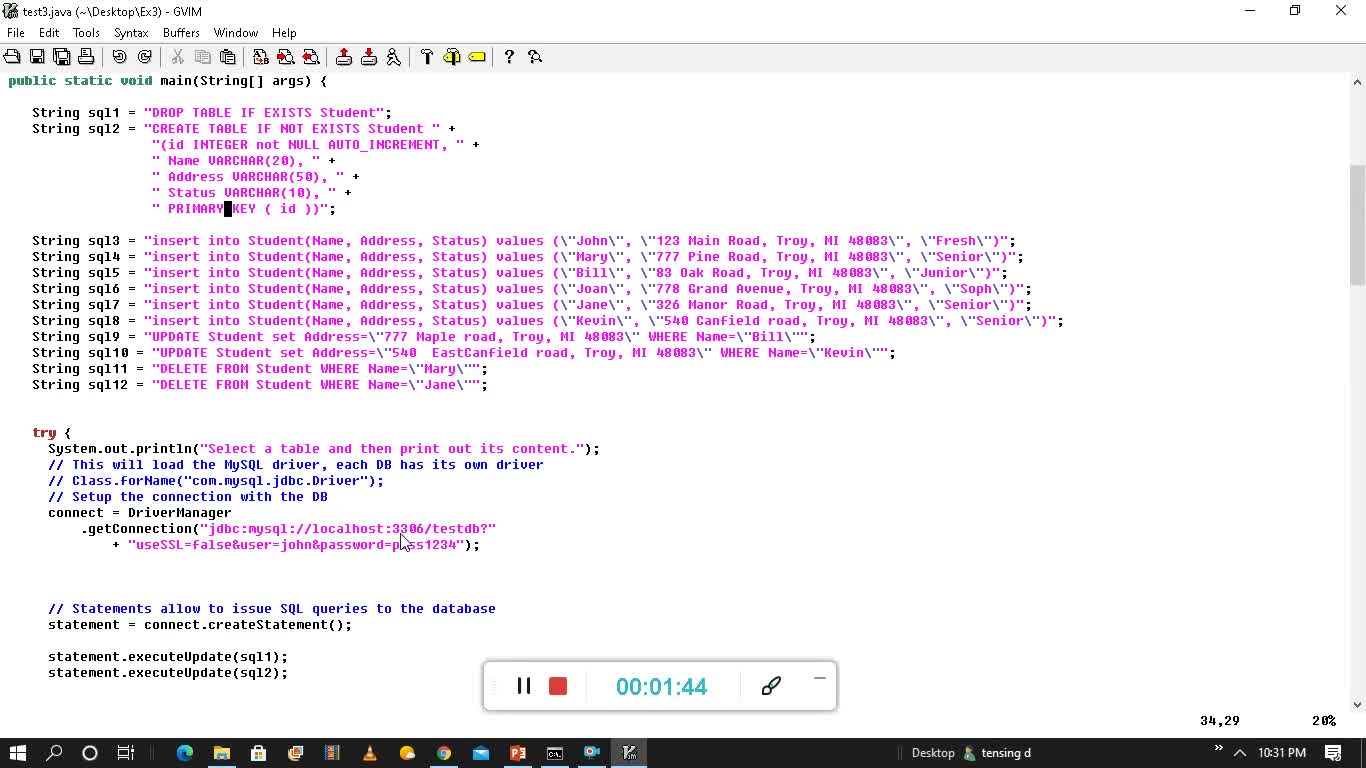Screen dimensions: 1366x768
Task: Print the buffer using printer icon
Action: pos(86,57)
